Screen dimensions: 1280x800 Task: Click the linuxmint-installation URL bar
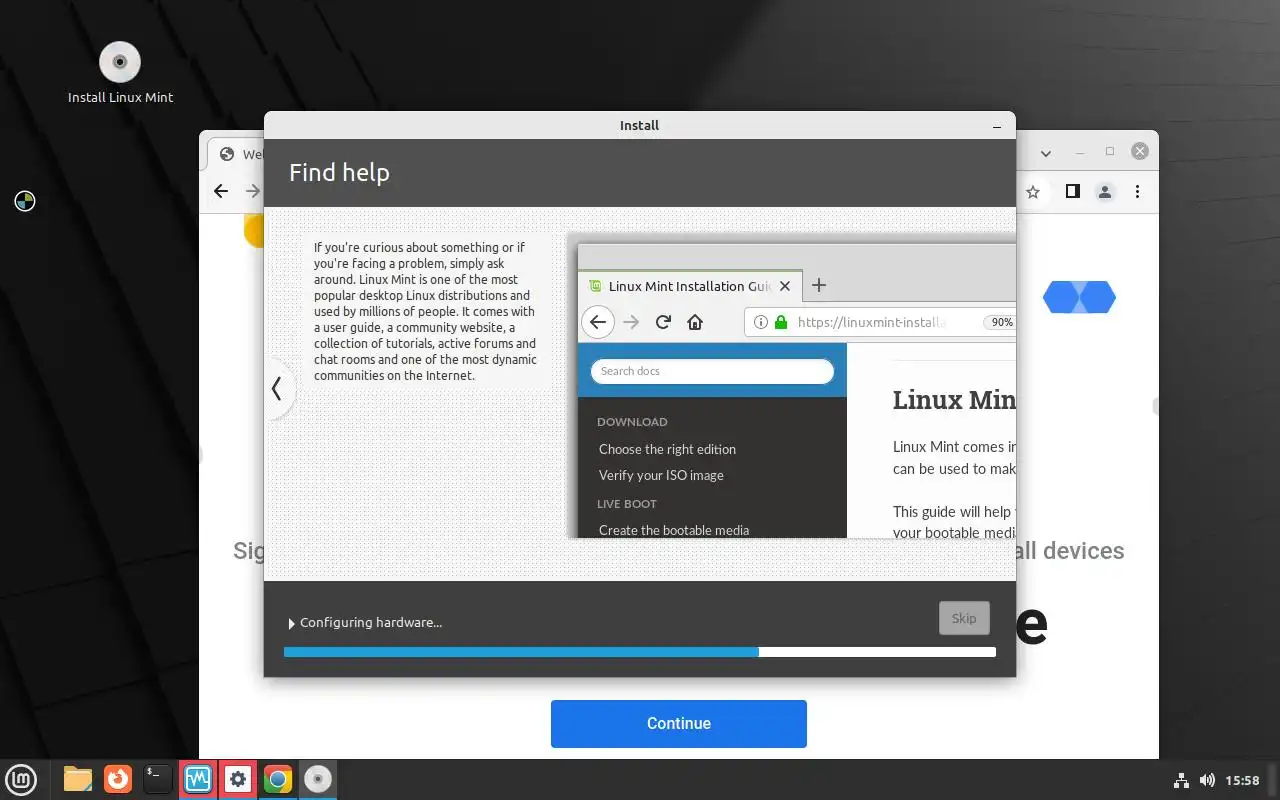[880, 322]
